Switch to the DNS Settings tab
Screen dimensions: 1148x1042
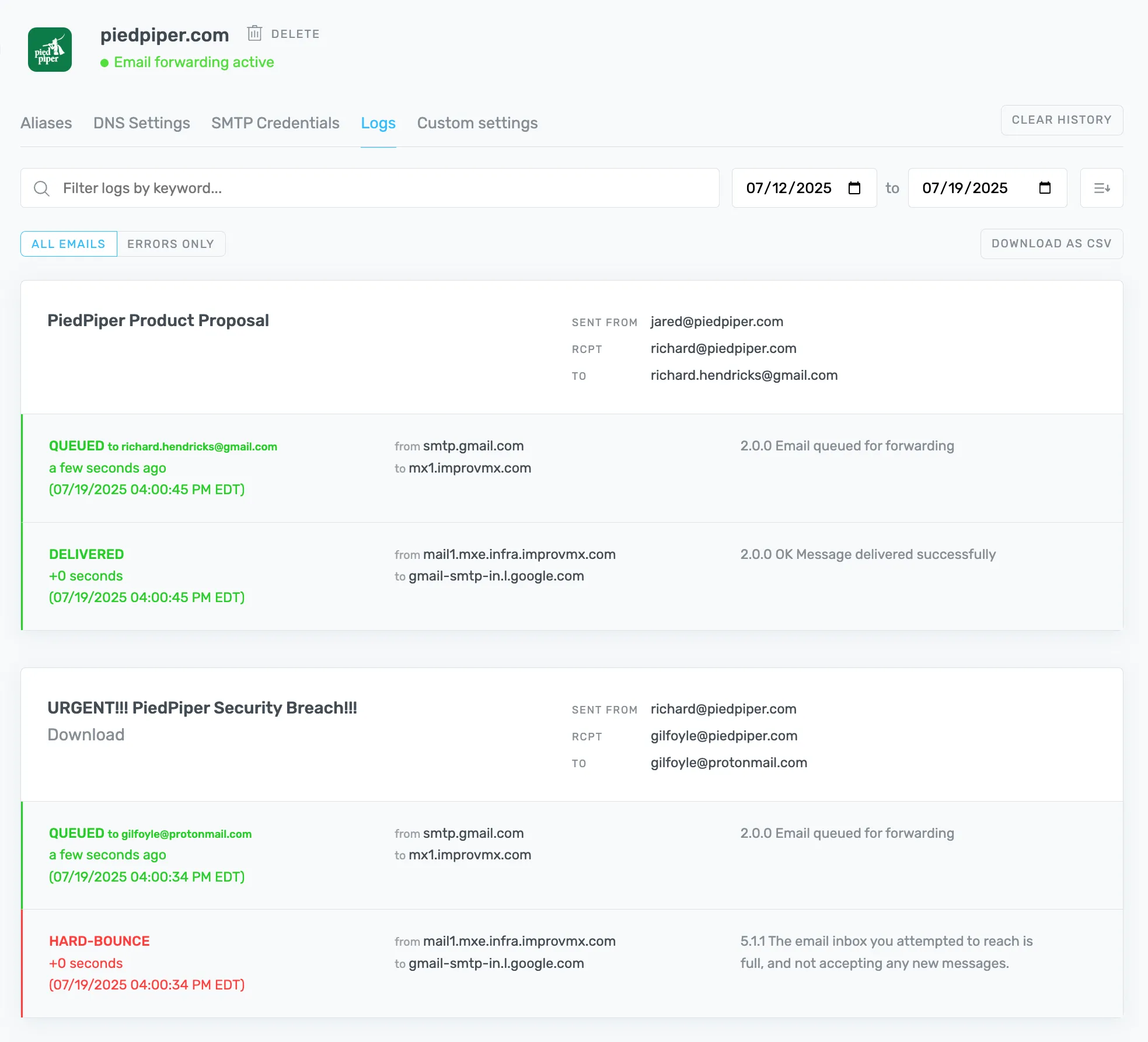141,123
